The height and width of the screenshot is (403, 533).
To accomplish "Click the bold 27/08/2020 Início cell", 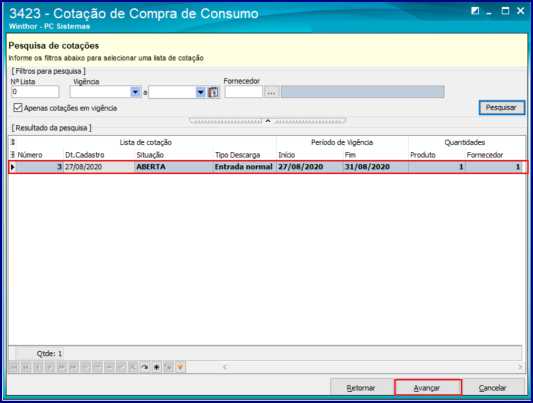I will point(310,167).
